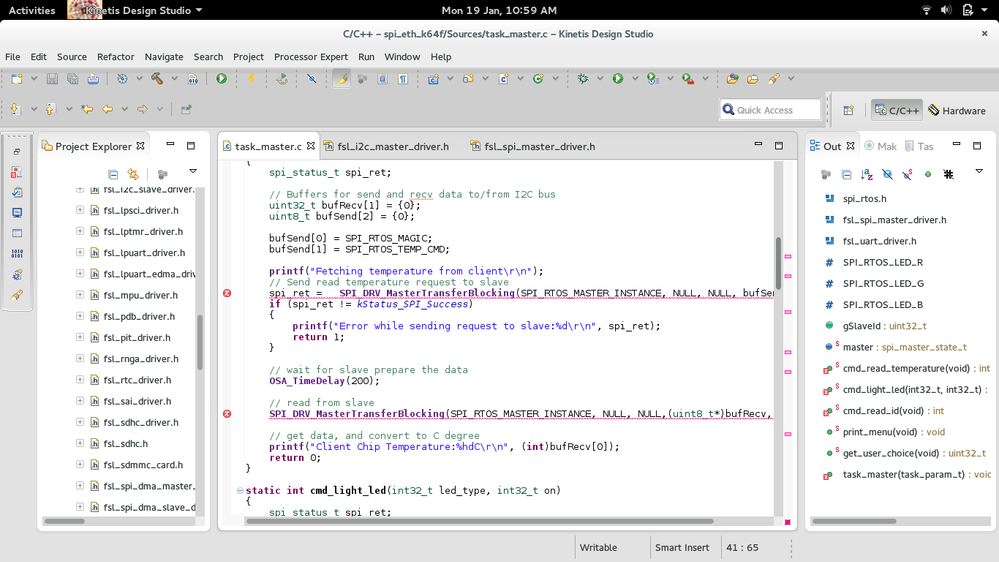
Task: Click the Previous Annotation up-arrow icon
Action: tap(50, 109)
